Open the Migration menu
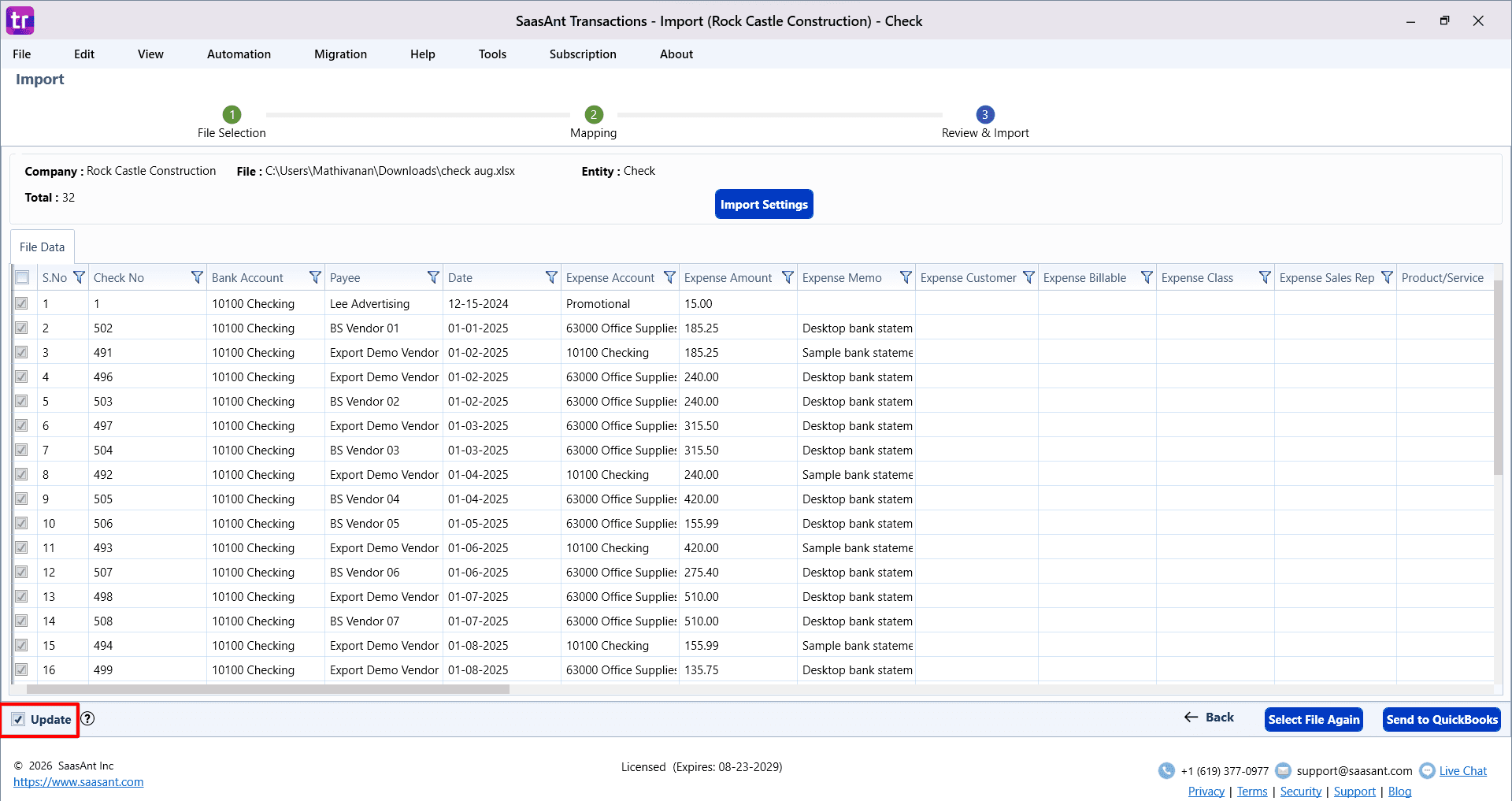This screenshot has width=1512, height=801. [340, 54]
